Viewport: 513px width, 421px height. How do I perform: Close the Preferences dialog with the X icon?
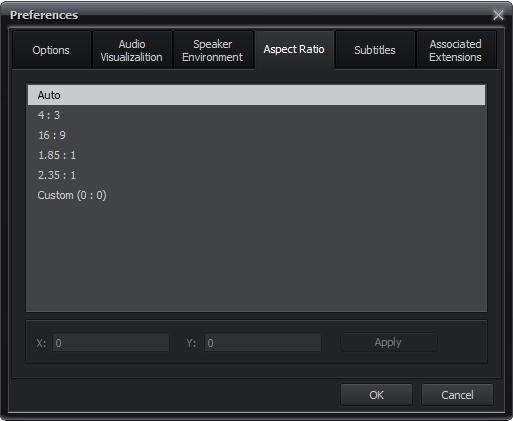[498, 15]
